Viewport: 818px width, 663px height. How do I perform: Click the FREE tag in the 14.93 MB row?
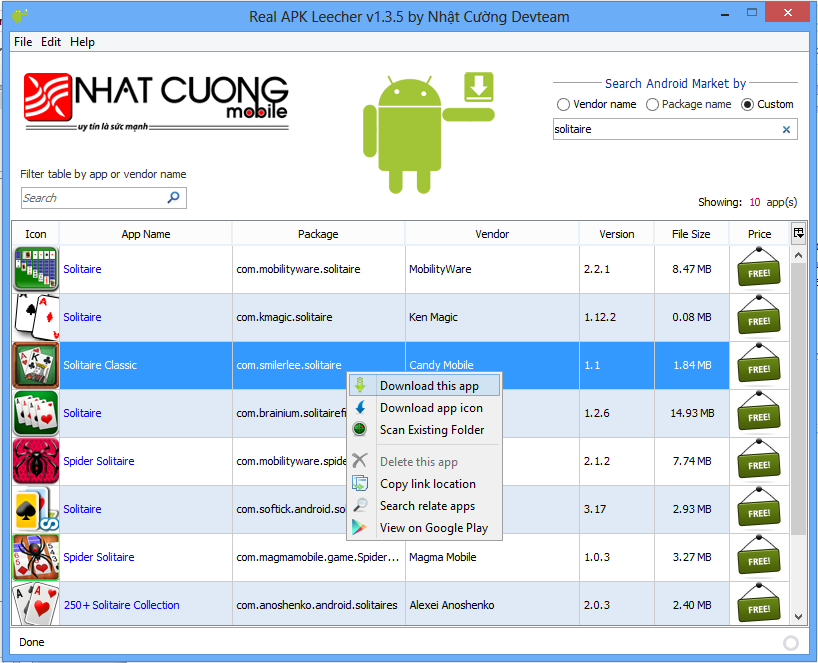point(759,412)
